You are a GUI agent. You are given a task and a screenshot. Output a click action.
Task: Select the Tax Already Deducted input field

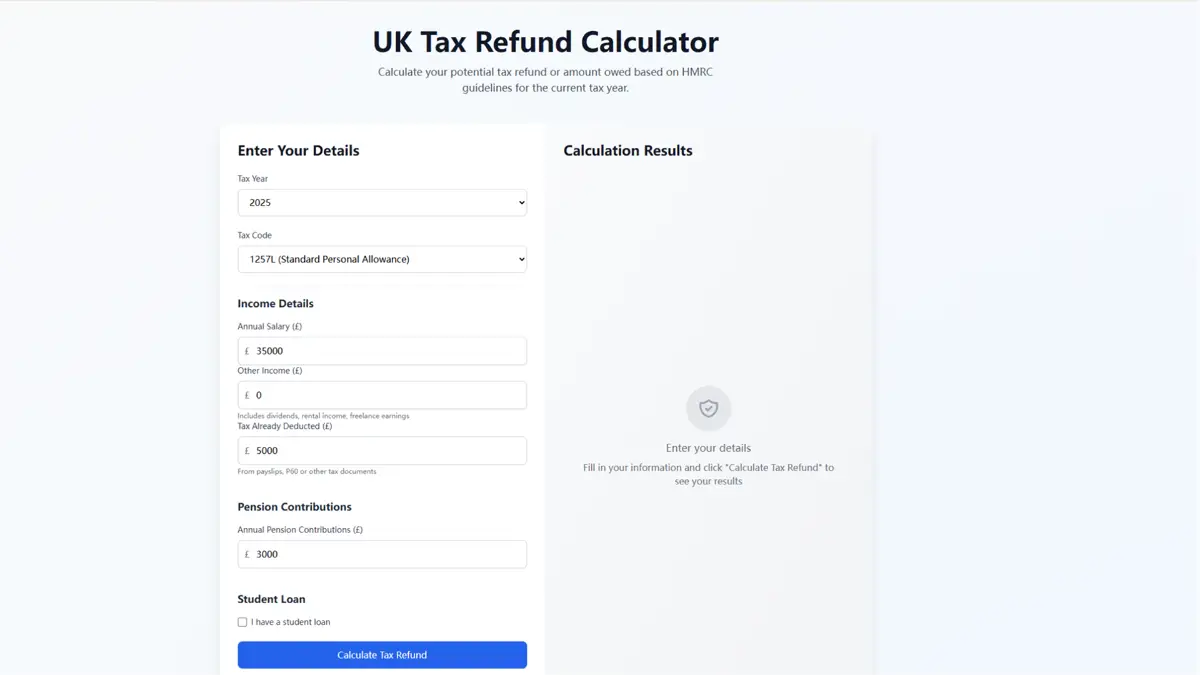[390, 450]
